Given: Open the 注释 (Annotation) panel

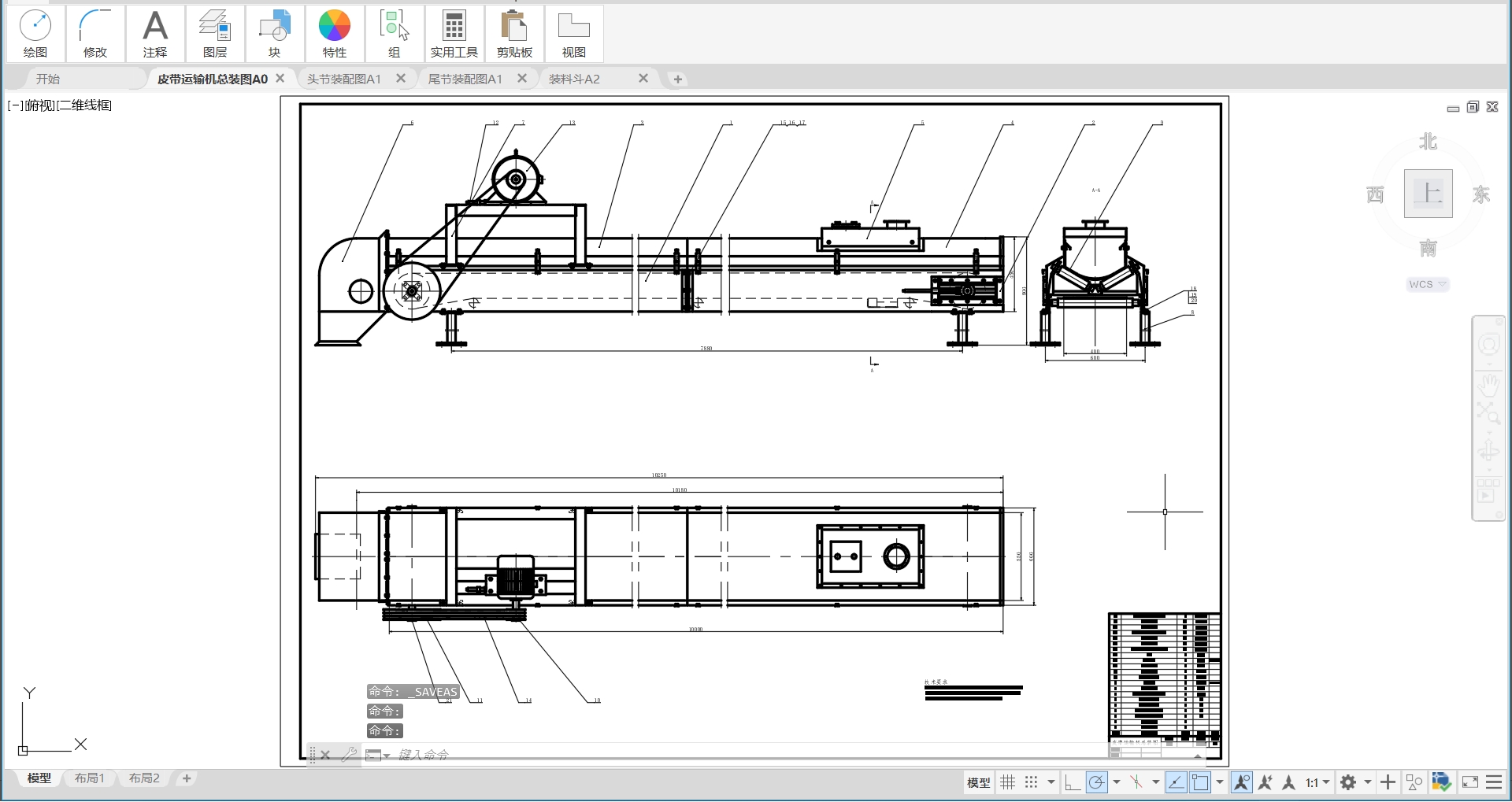Looking at the screenshot, I should 155,34.
